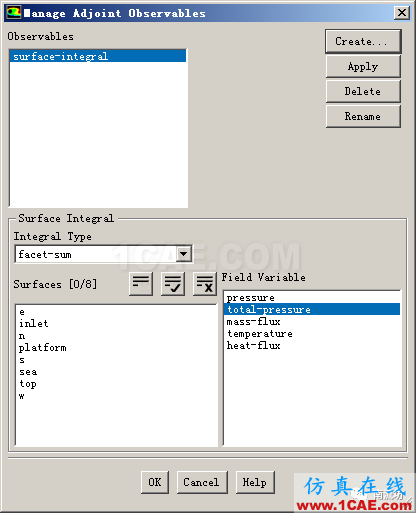Choose temperature as Field Variable

point(312,333)
